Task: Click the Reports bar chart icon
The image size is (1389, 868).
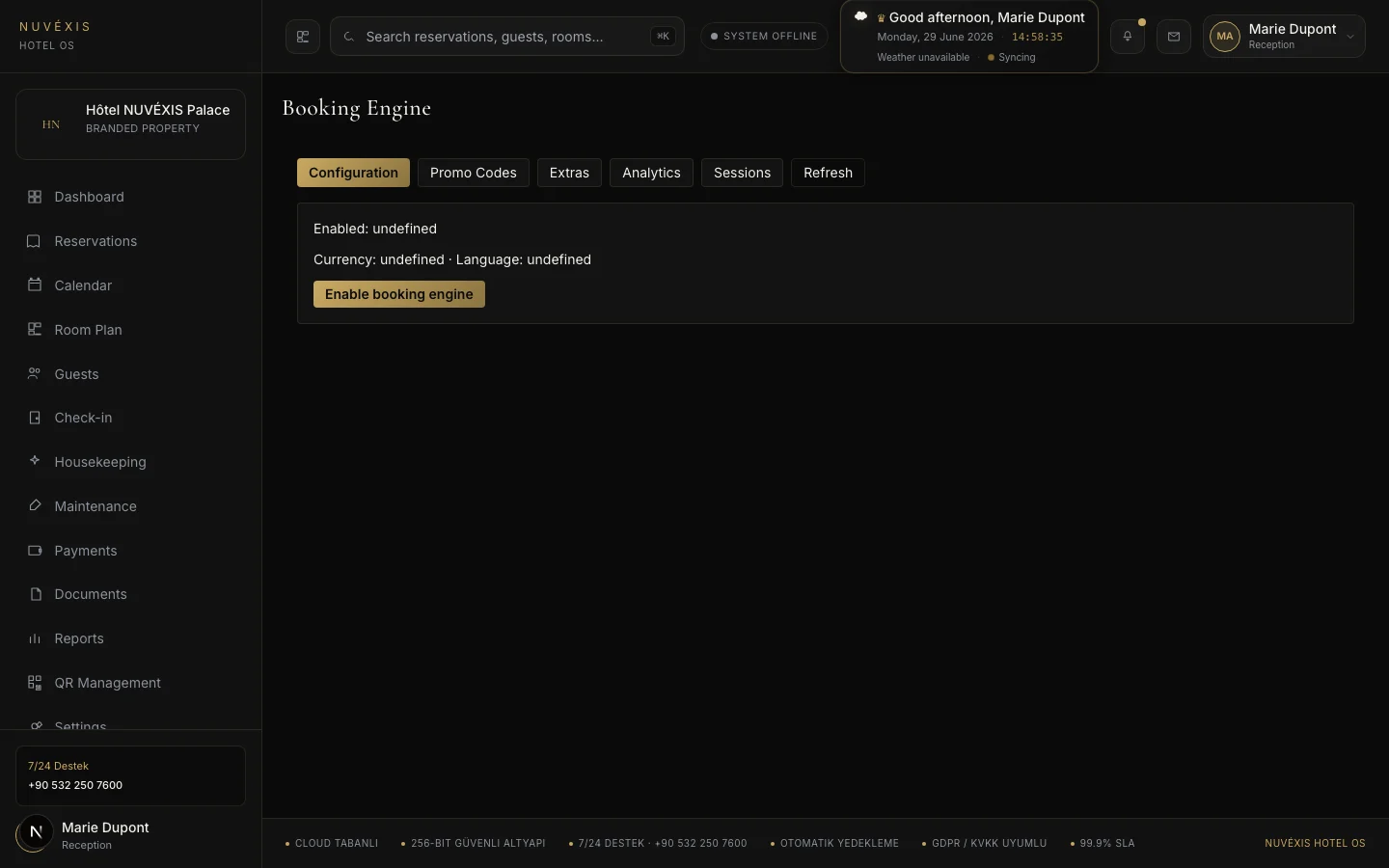Action: pyautogui.click(x=35, y=638)
